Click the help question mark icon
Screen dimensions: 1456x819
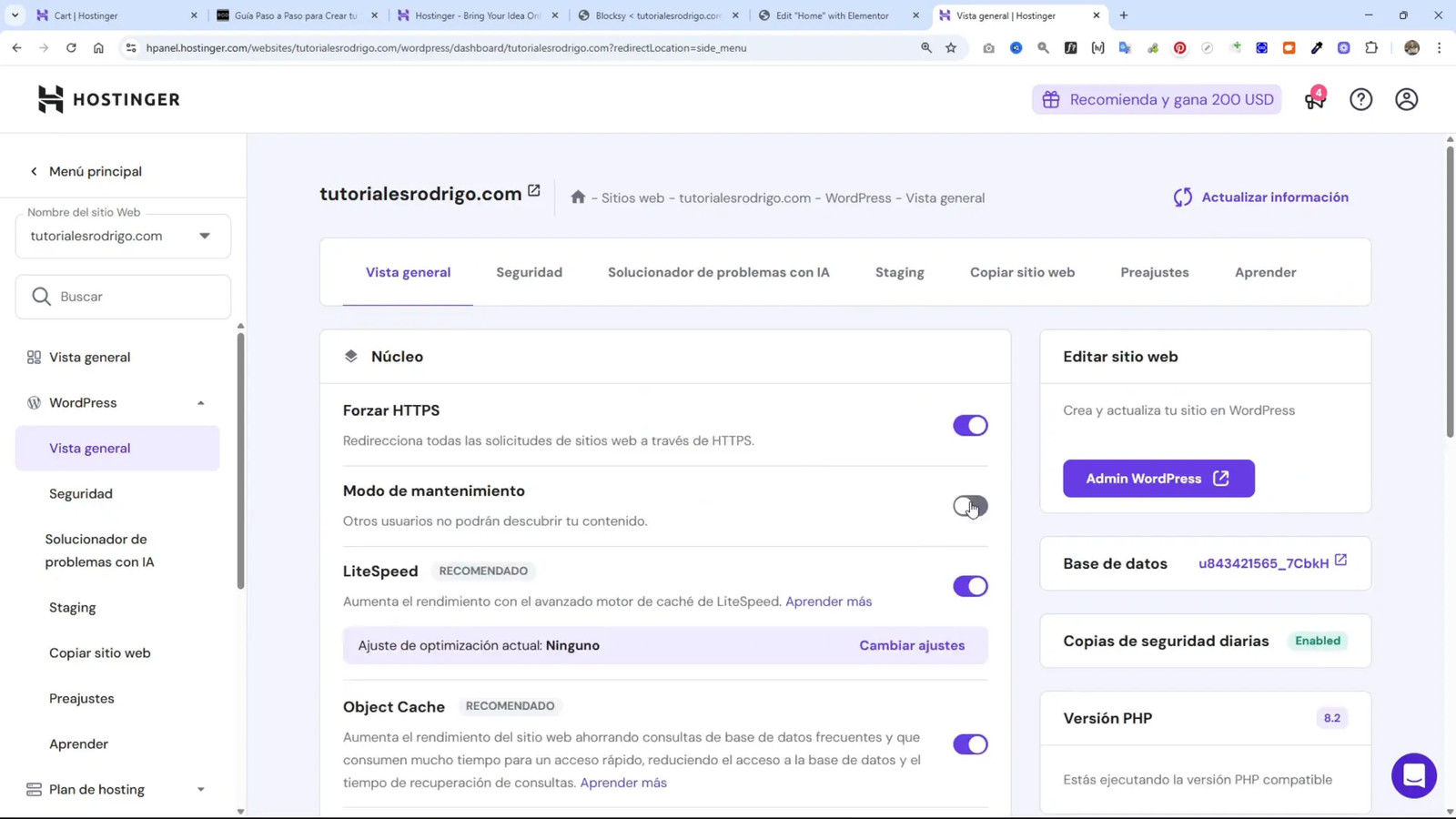coord(1361,100)
